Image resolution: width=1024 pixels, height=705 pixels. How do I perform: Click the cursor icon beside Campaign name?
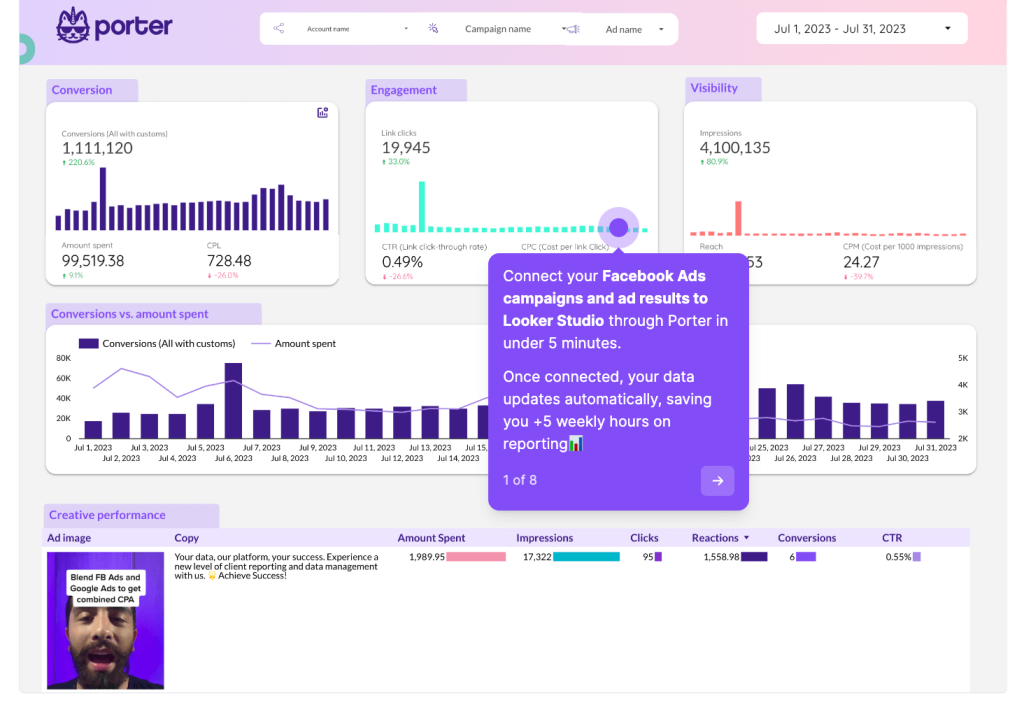(x=433, y=28)
